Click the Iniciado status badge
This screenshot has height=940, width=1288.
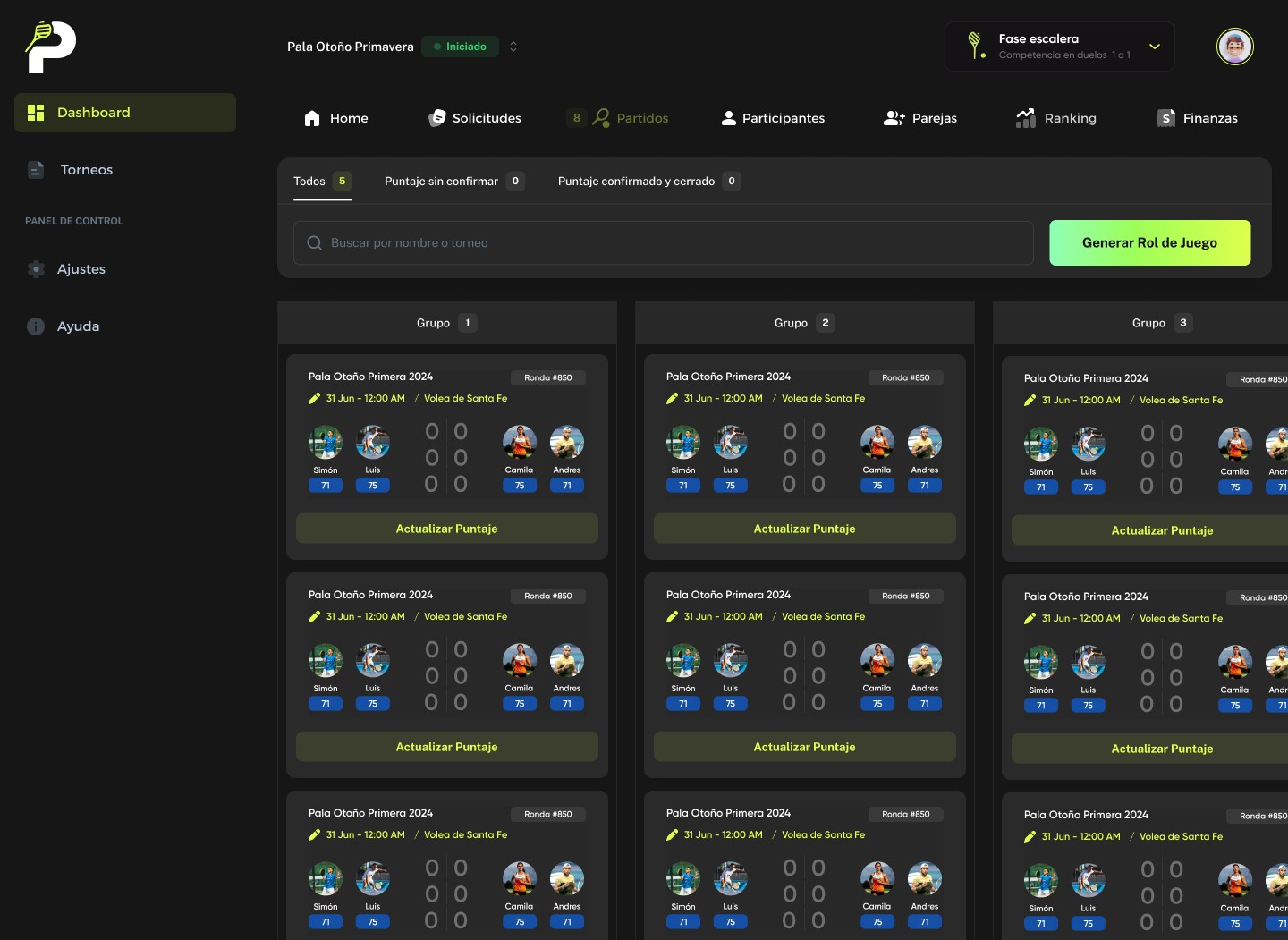pyautogui.click(x=460, y=47)
